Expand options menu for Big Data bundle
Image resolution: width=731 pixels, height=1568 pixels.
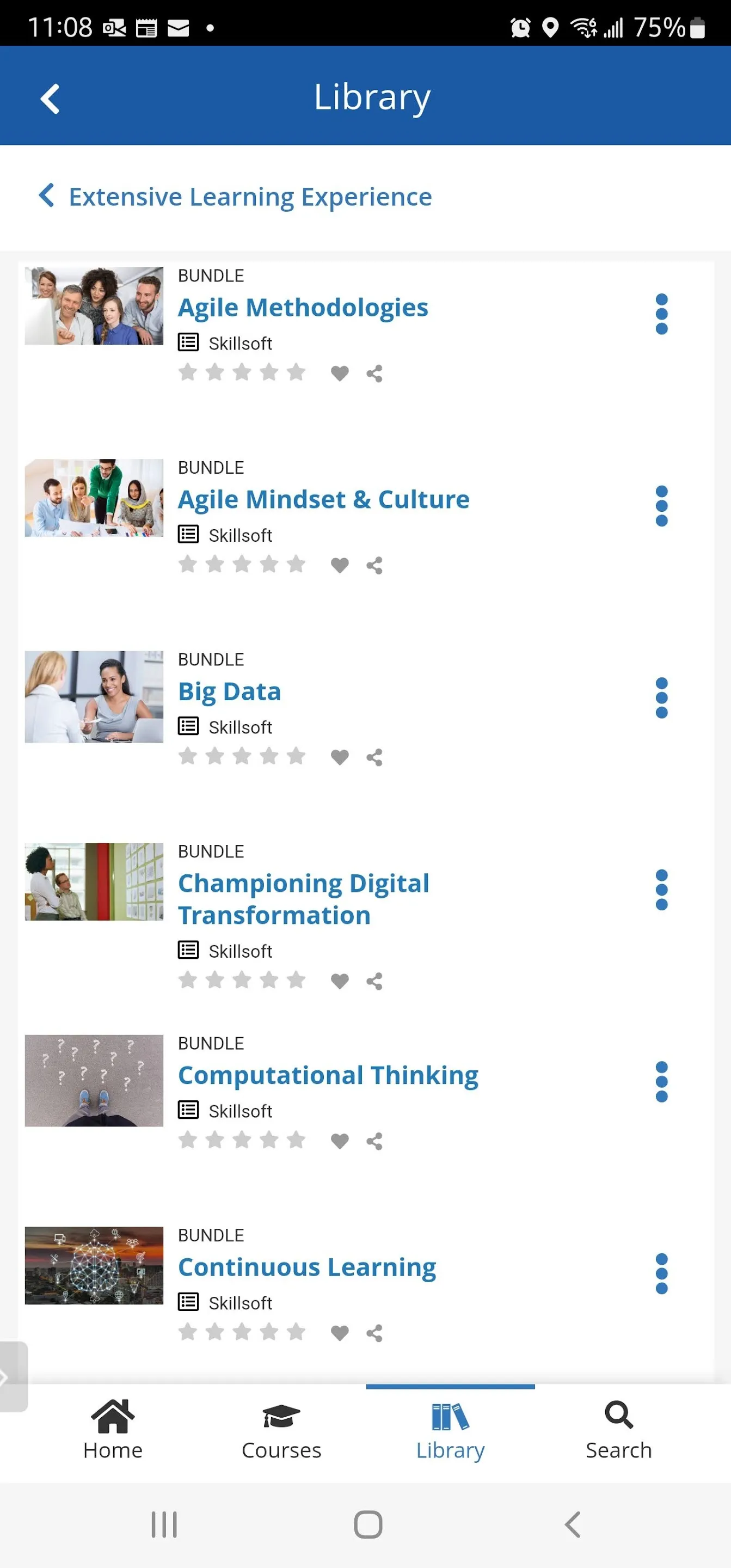662,698
